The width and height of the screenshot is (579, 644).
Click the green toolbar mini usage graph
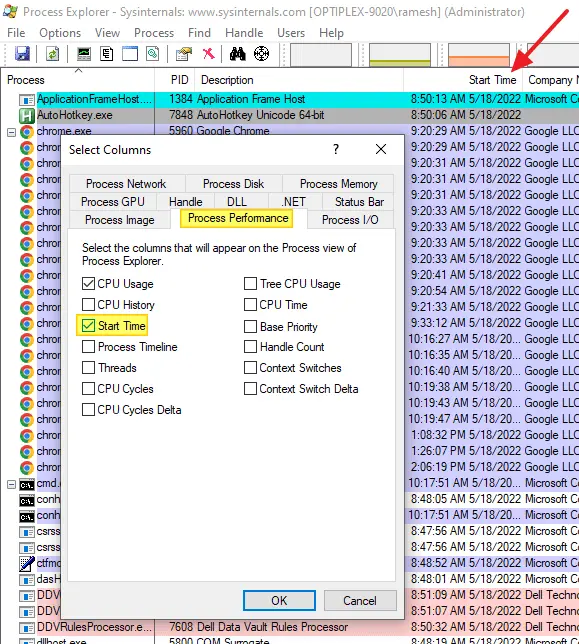pyautogui.click(x=400, y=55)
